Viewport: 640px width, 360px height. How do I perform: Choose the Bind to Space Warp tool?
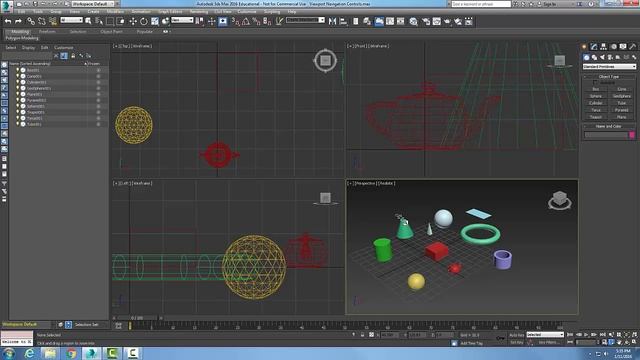pyautogui.click(x=53, y=21)
